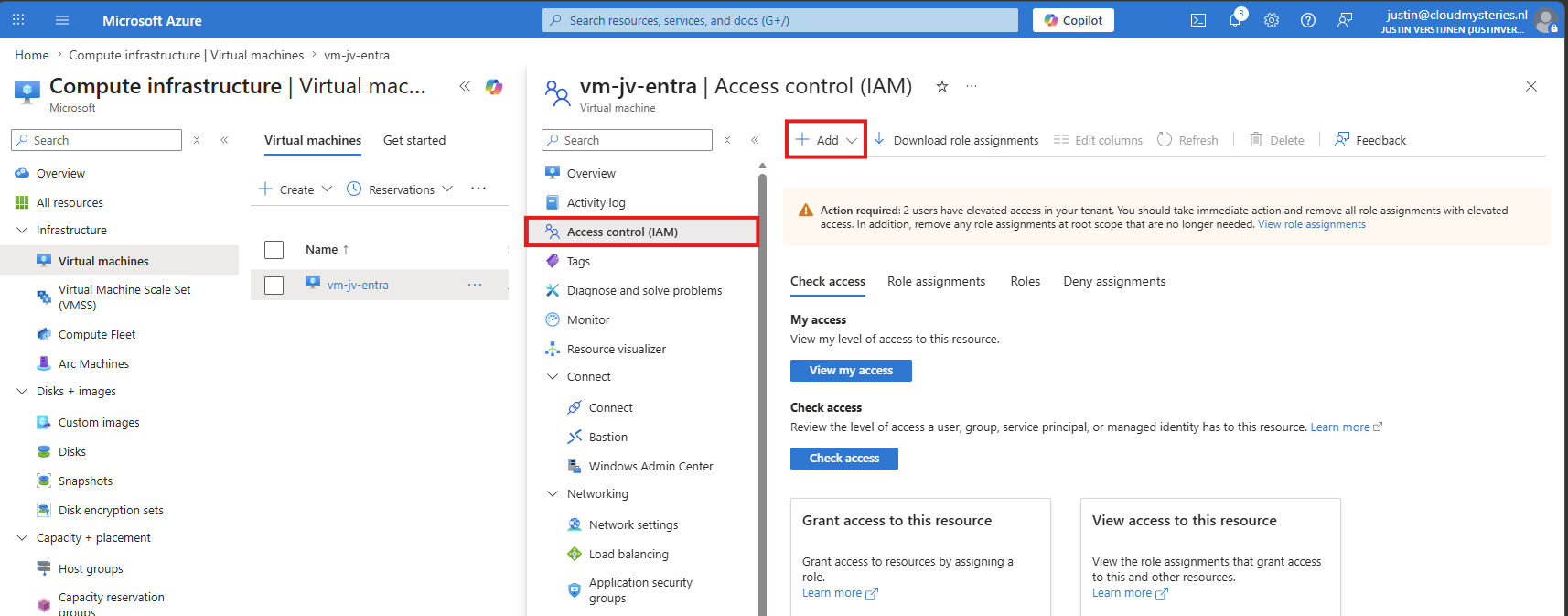Open the Azure portal hamburger menu
This screenshot has width=1568, height=616.
[x=62, y=20]
